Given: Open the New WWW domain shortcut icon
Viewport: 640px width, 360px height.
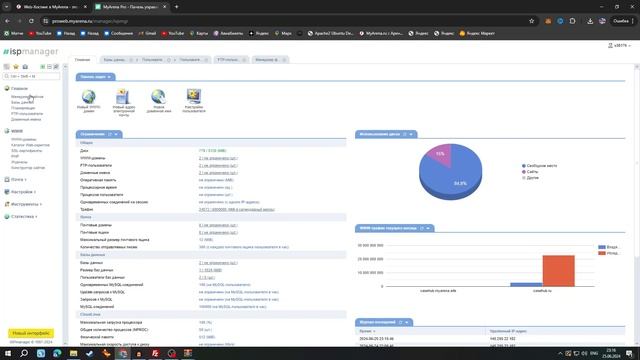Looking at the screenshot, I should click(89, 97).
